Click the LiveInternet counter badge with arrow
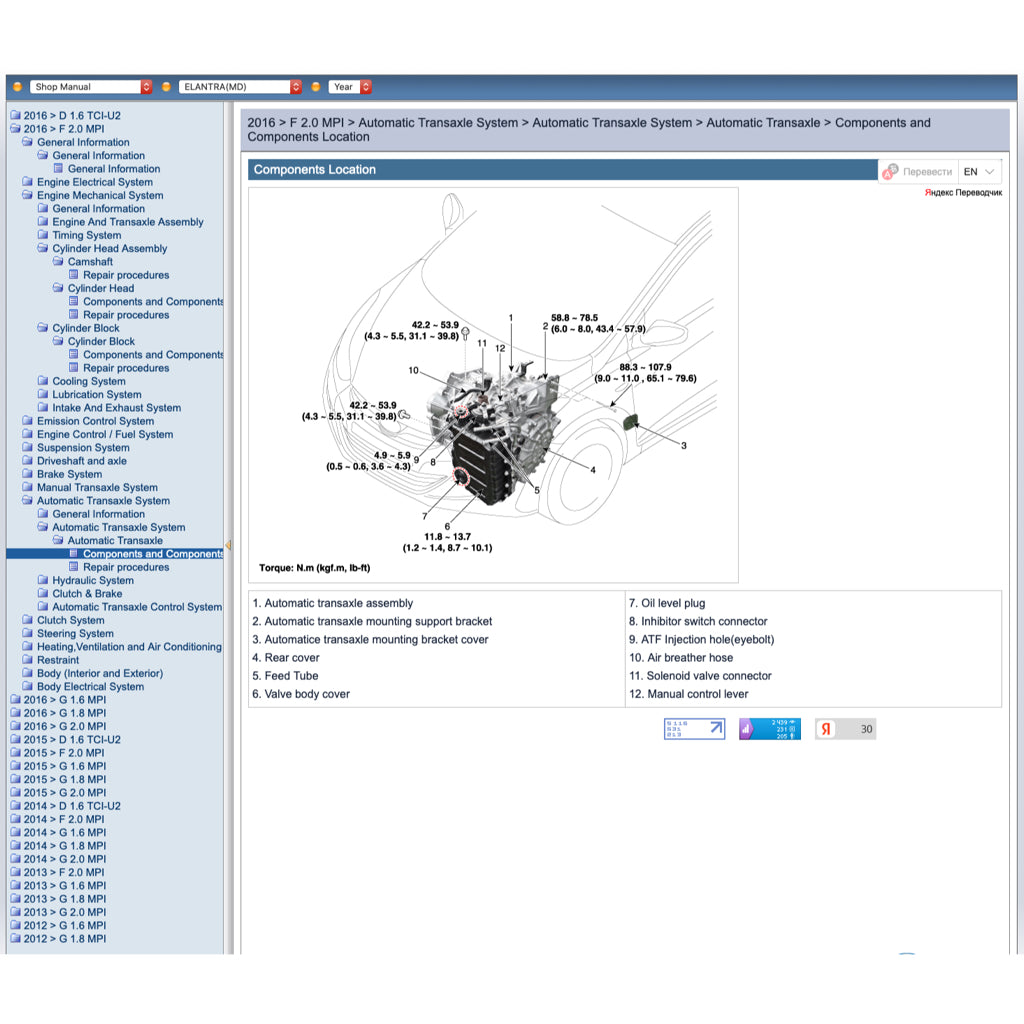This screenshot has height=1024, width=1024. 694,729
